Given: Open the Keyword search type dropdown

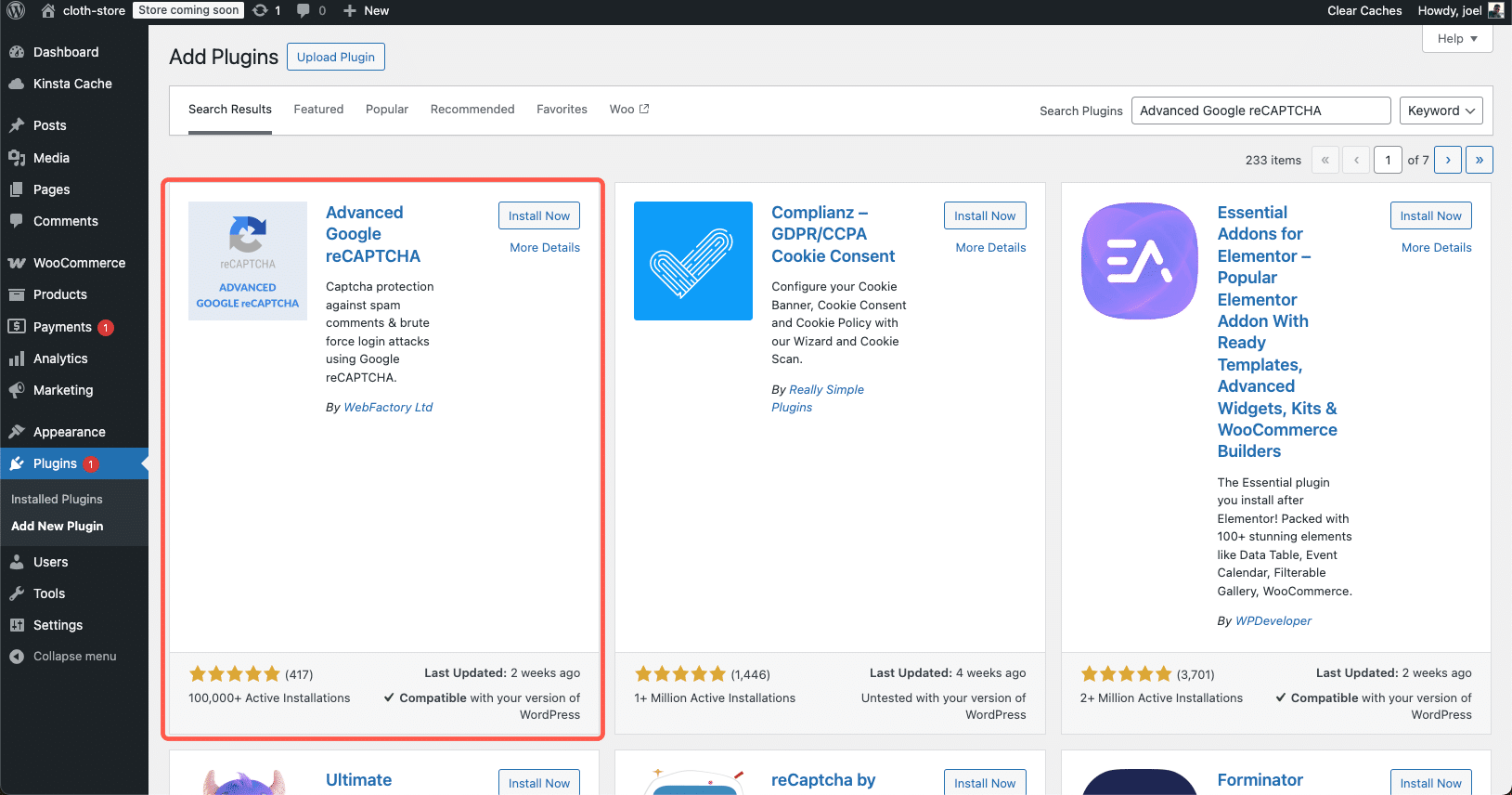Looking at the screenshot, I should (1440, 111).
